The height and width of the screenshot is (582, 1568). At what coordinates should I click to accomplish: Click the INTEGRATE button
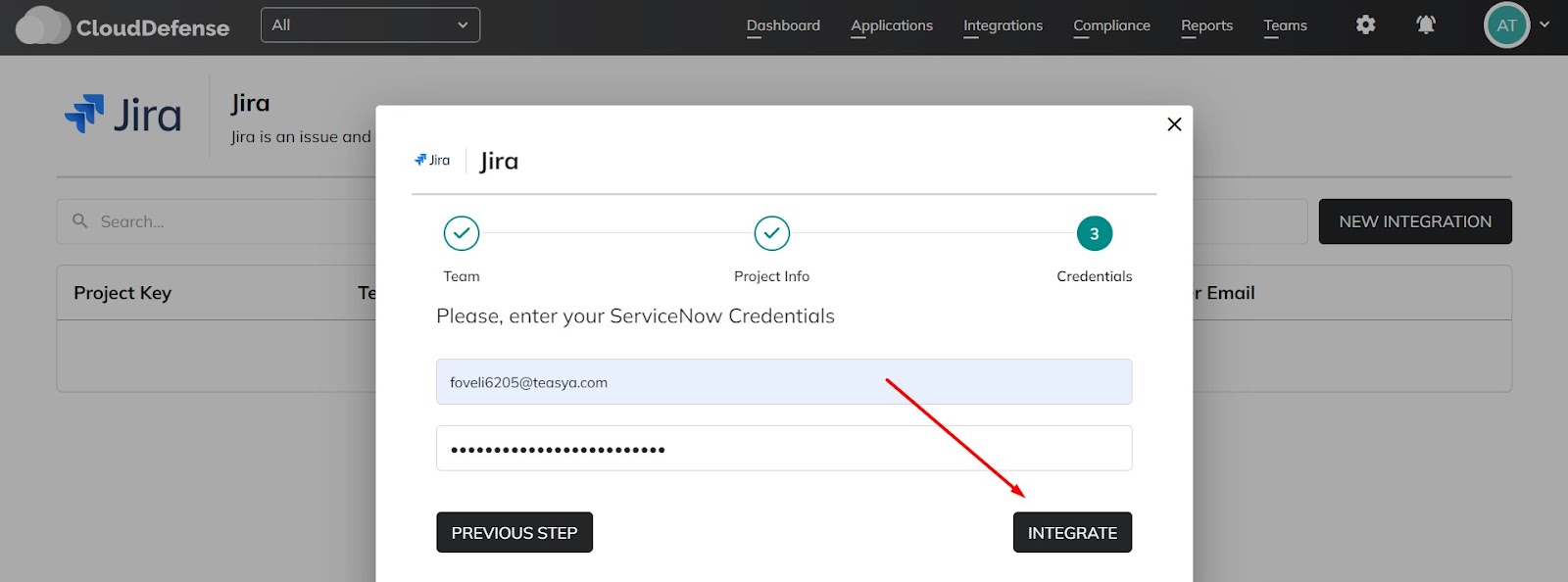point(1072,532)
